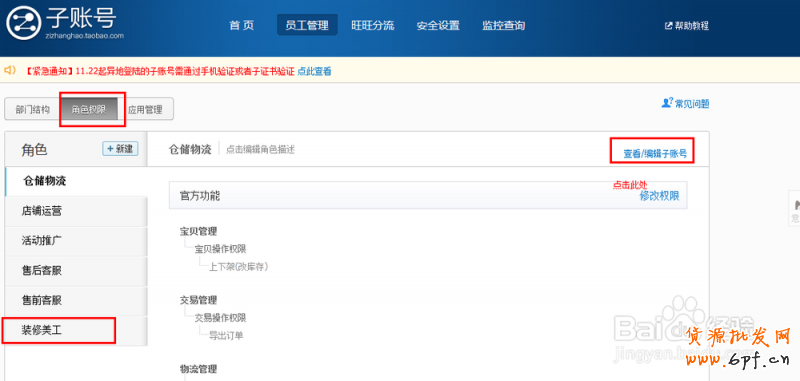Select the 仓储物流 role
The image size is (800, 381).
pyautogui.click(x=76, y=181)
